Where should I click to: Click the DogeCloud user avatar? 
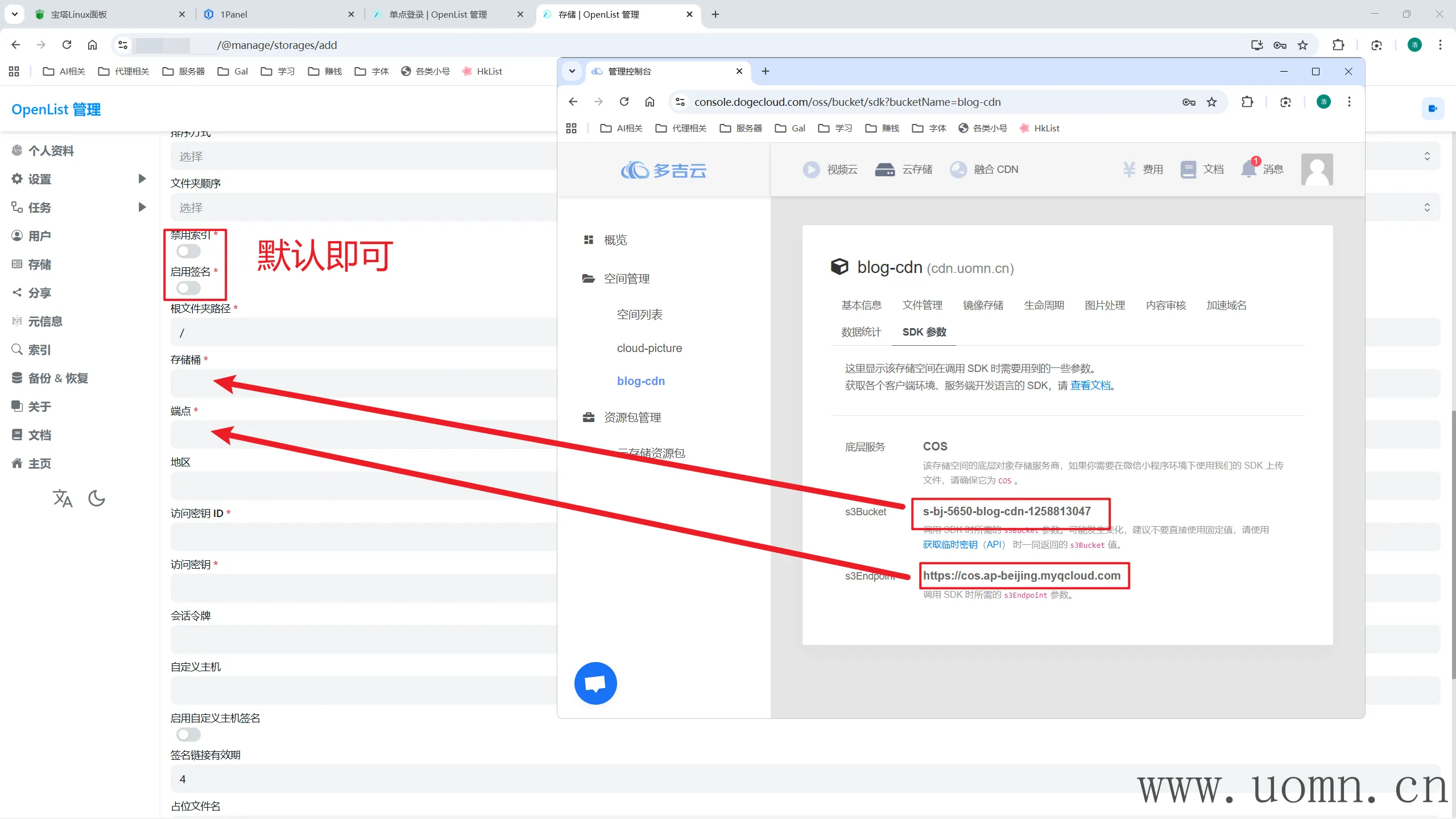tap(1317, 169)
